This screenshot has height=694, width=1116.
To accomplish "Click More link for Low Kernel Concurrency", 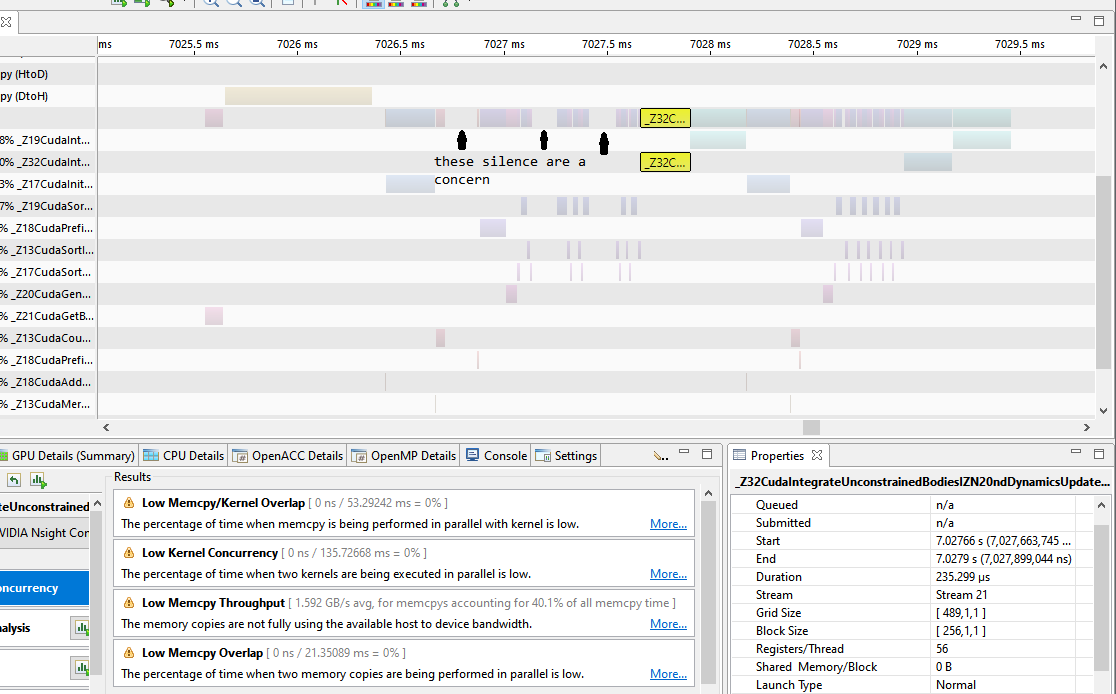I will 668,574.
